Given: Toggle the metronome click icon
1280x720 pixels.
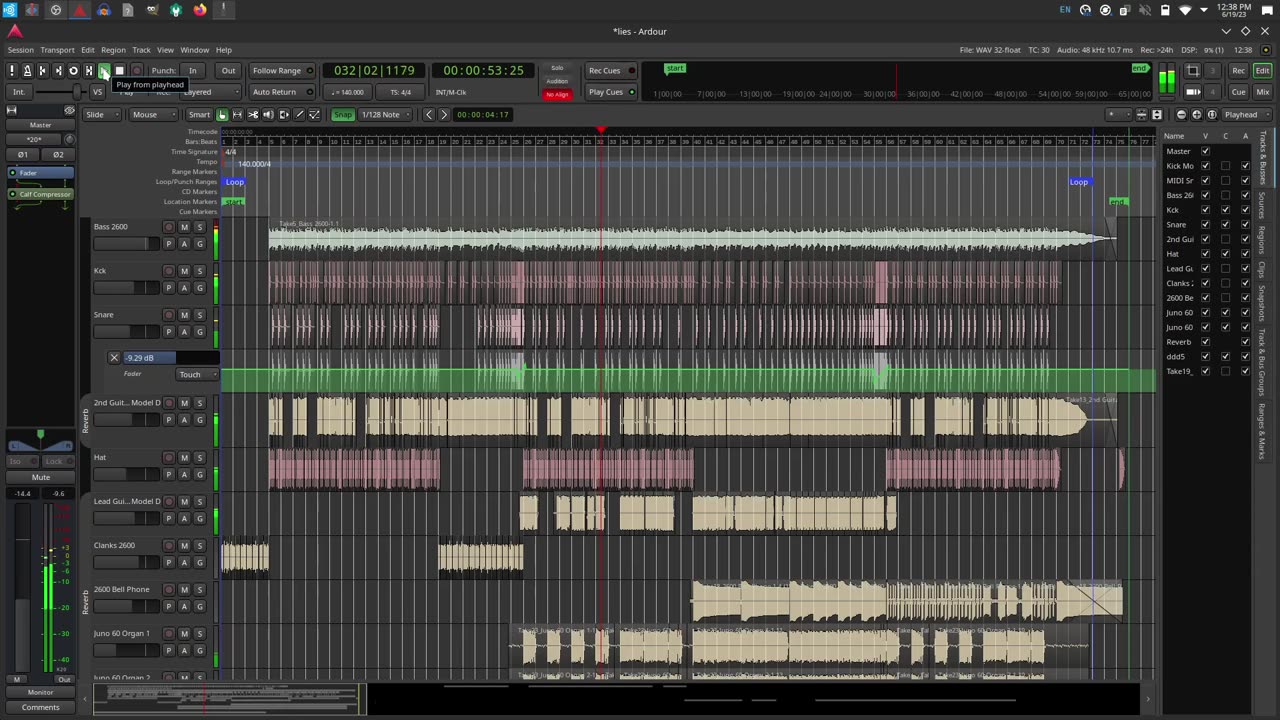Looking at the screenshot, I should [x=27, y=71].
